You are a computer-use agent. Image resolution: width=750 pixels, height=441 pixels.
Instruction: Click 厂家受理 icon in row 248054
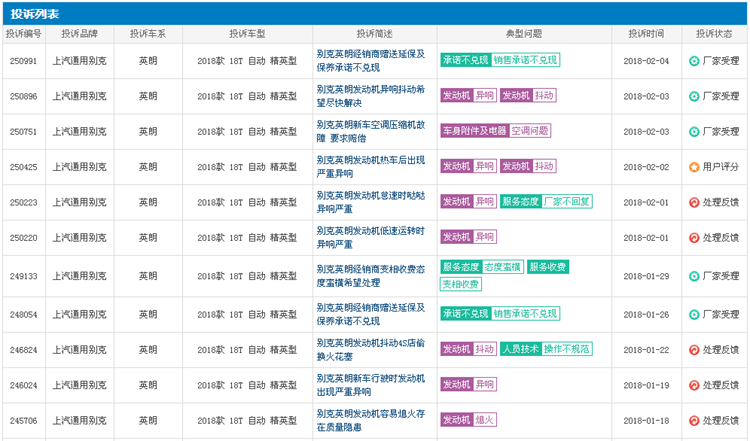694,314
